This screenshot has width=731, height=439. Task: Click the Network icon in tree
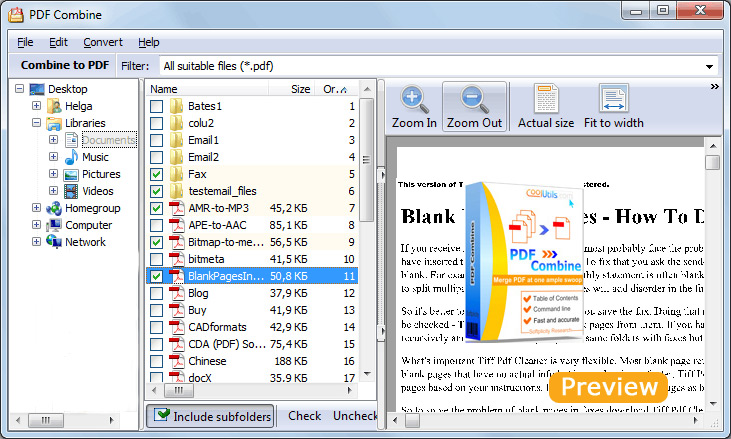click(54, 242)
